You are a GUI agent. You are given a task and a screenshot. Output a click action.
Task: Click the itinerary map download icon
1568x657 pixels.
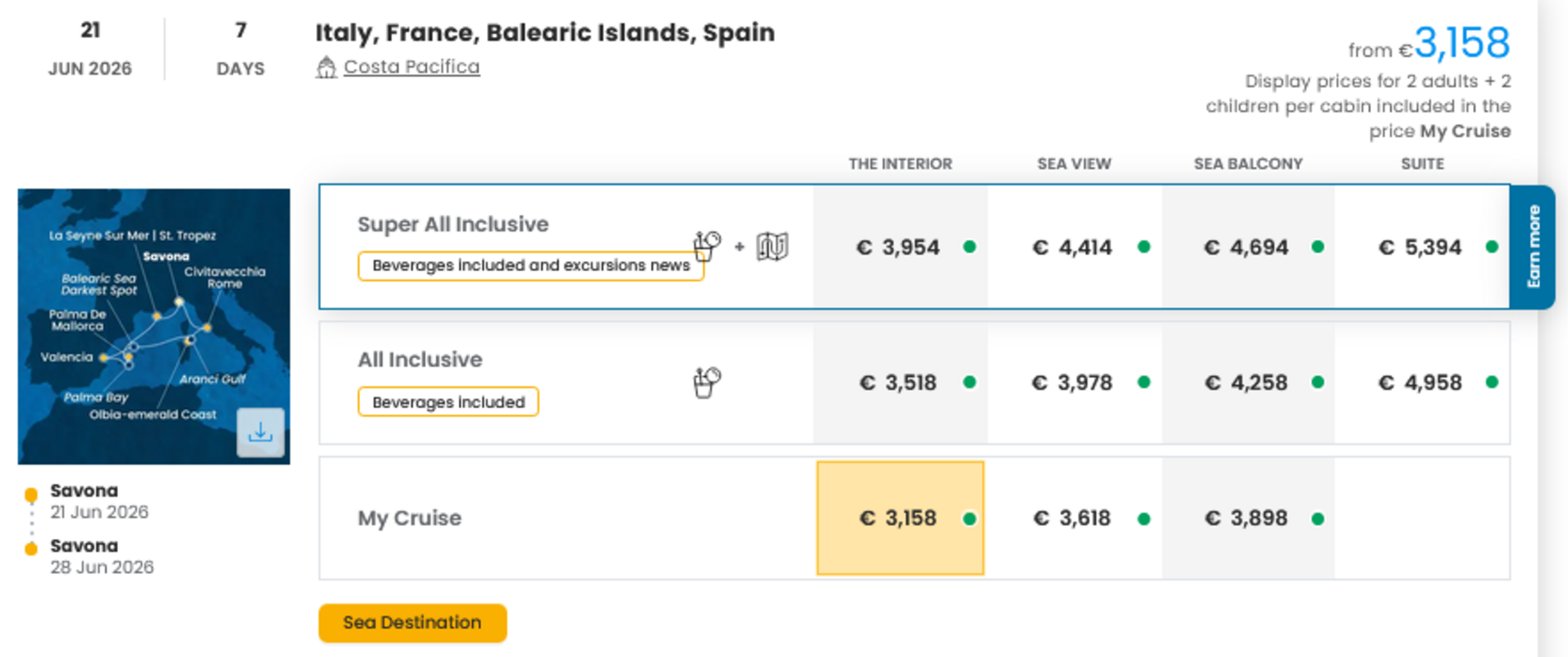260,432
